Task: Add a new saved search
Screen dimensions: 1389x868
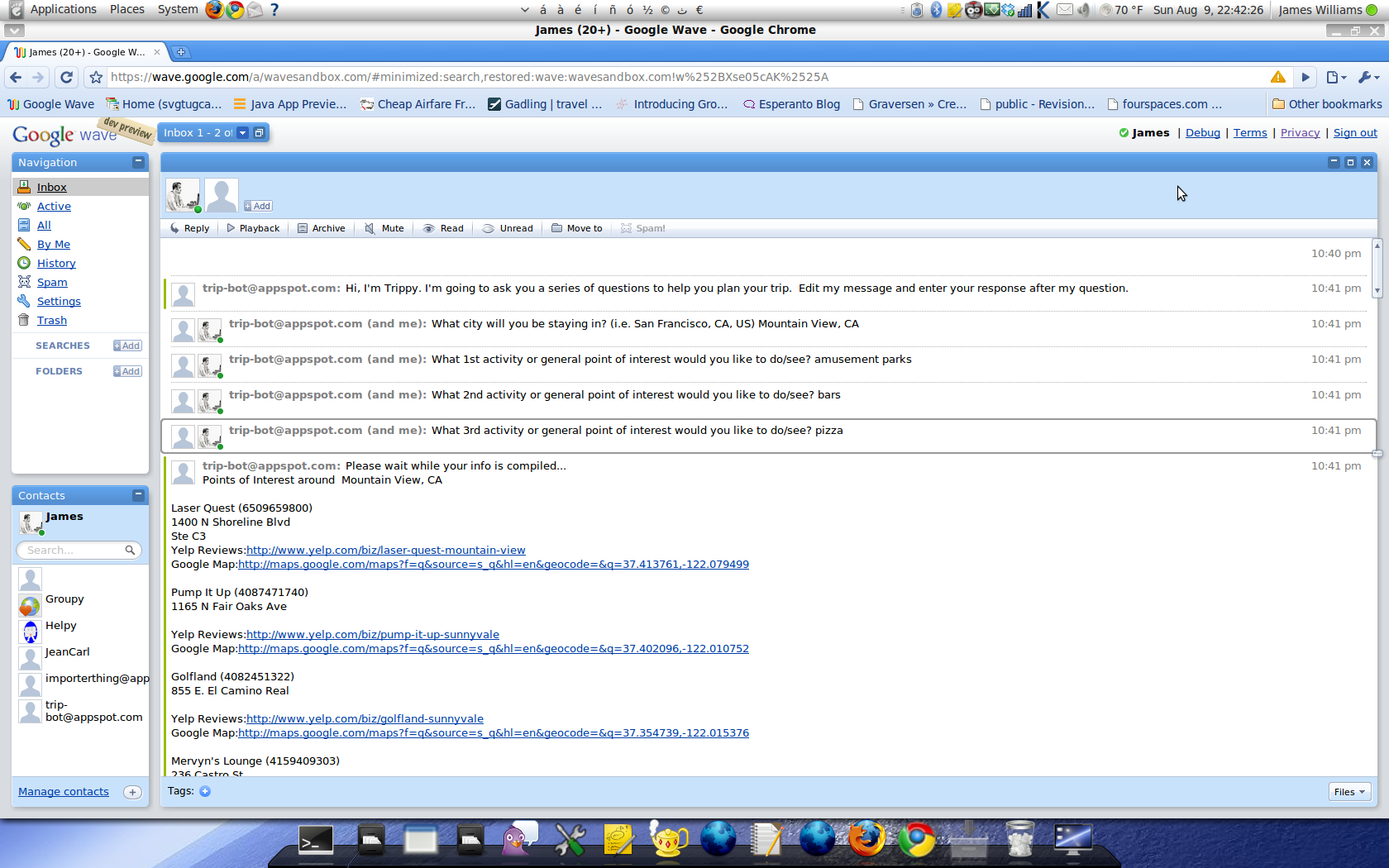Action: pyautogui.click(x=127, y=346)
